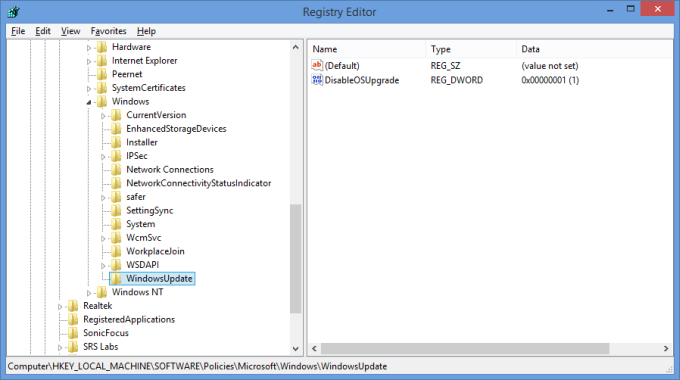Minimize the Registry Editor window
Image resolution: width=680 pixels, height=380 pixels.
pyautogui.click(x=610, y=10)
